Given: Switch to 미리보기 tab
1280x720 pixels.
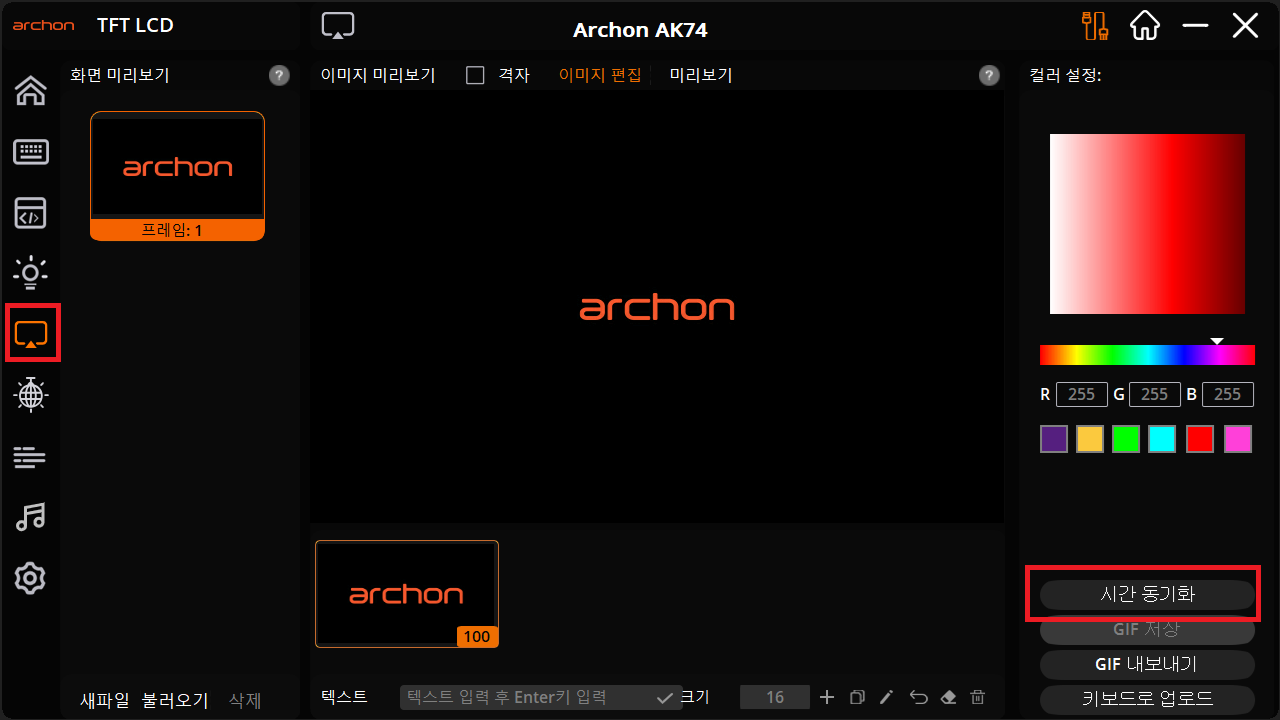Looking at the screenshot, I should 701,75.
